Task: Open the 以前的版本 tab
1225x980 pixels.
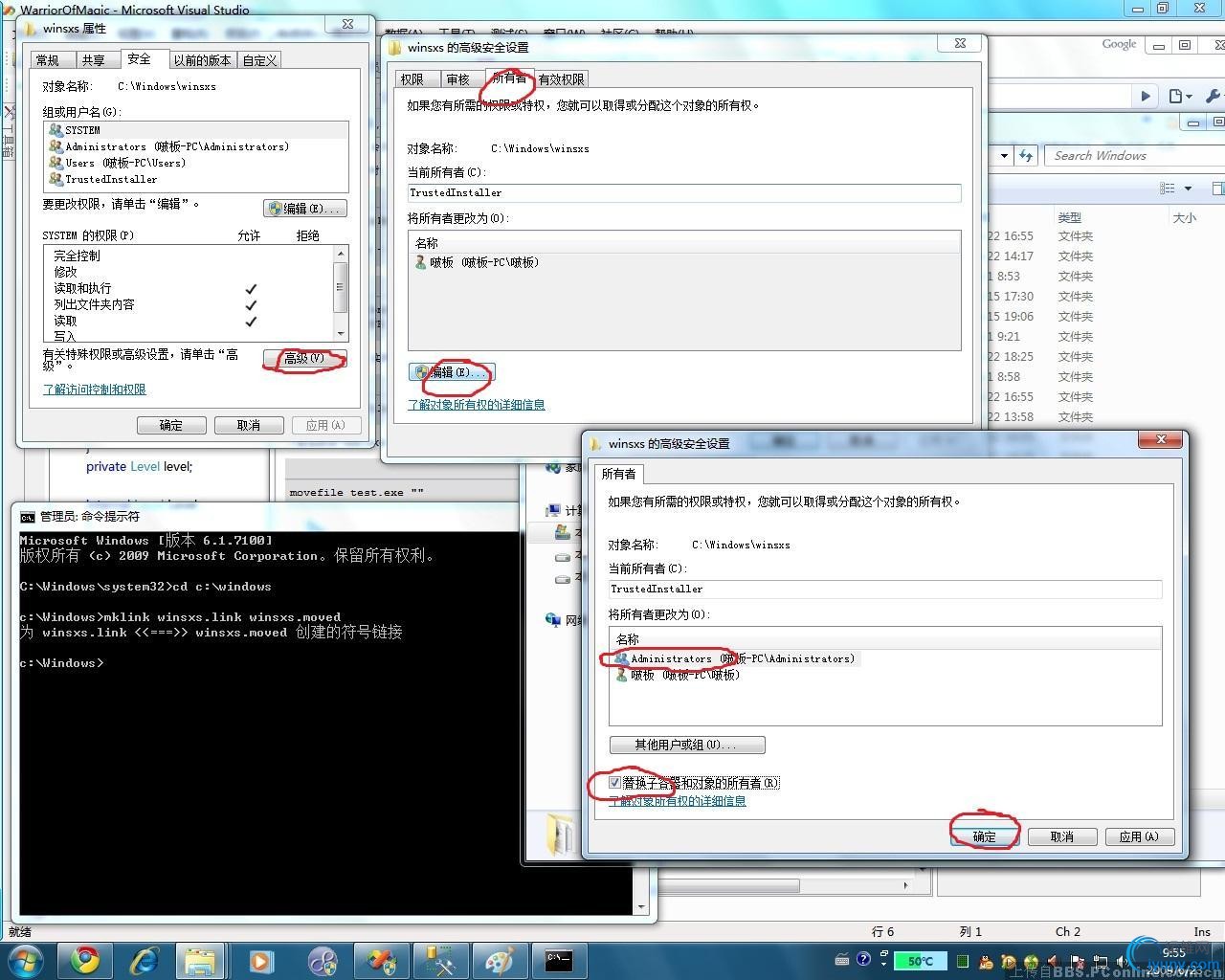Action: (202, 60)
